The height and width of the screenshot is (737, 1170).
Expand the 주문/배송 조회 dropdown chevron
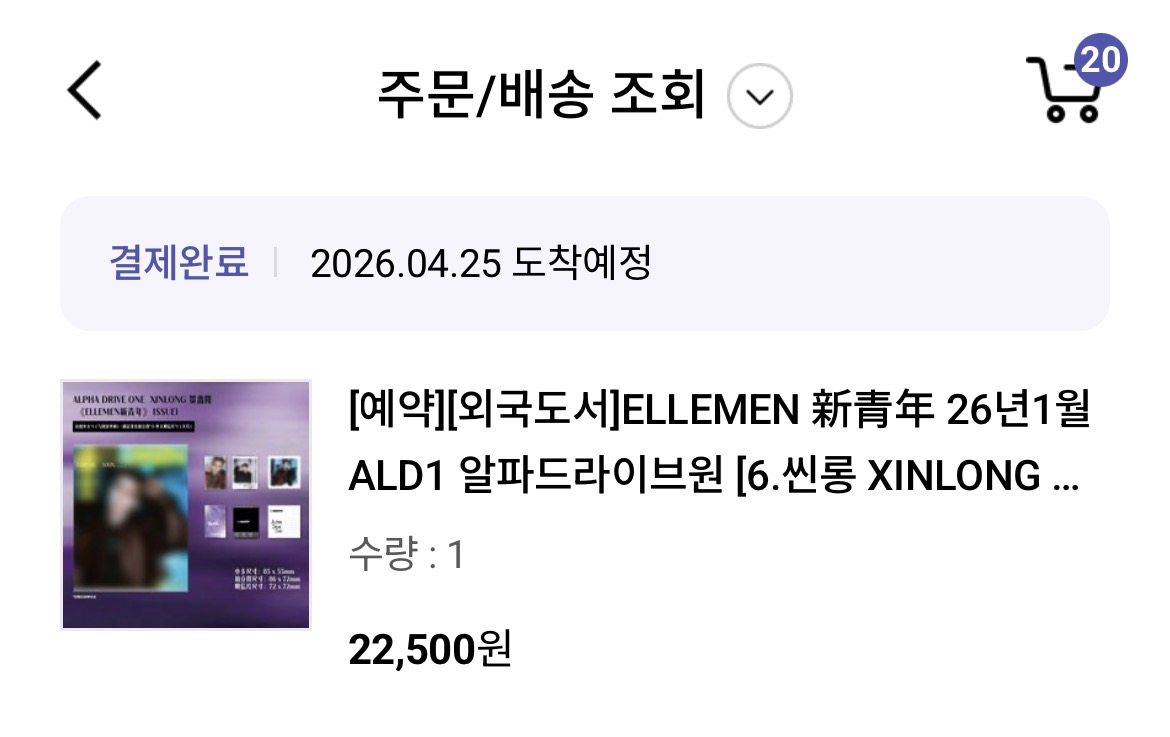coord(760,96)
